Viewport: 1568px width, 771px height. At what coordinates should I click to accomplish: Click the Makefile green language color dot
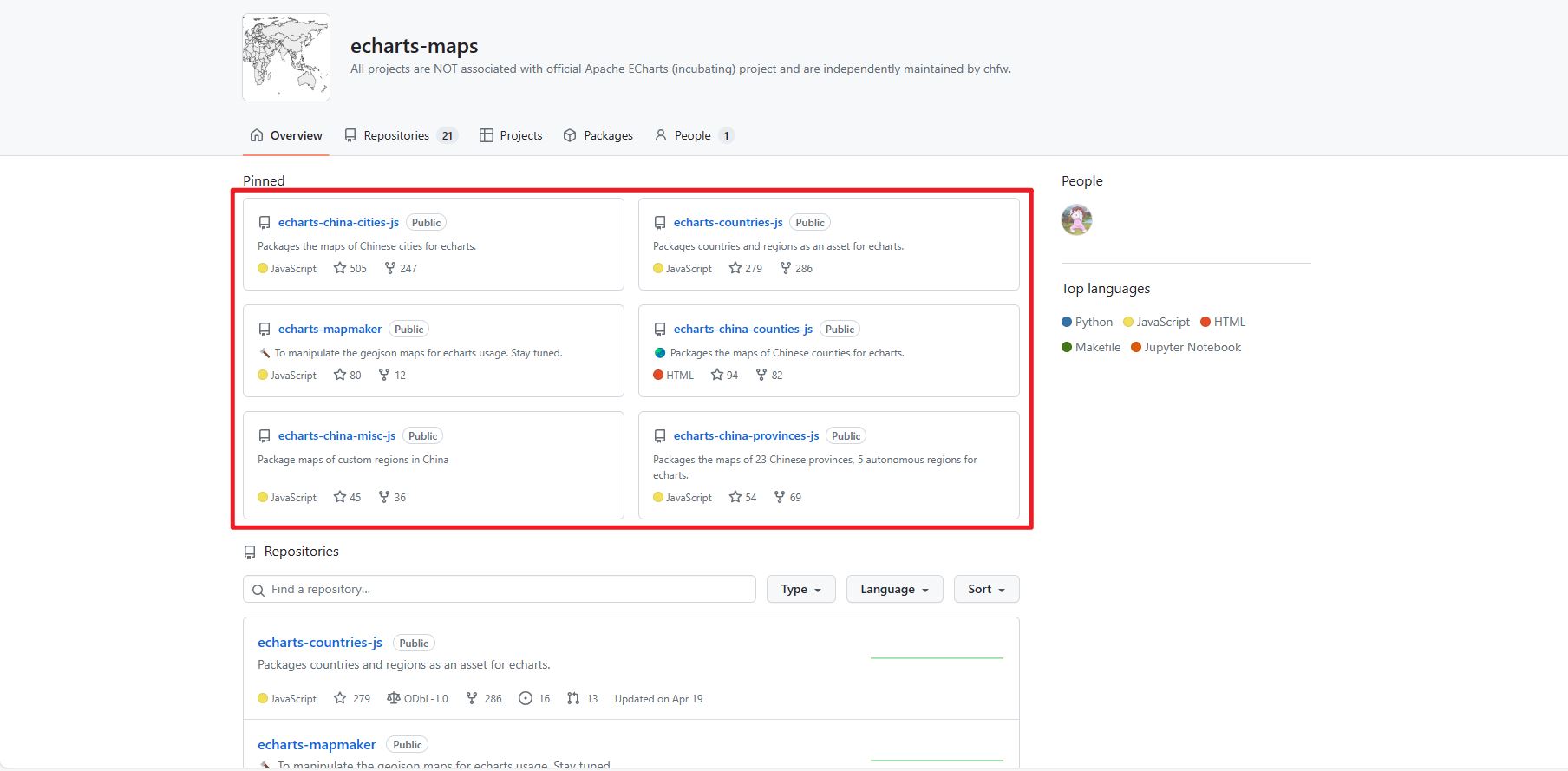click(x=1067, y=347)
